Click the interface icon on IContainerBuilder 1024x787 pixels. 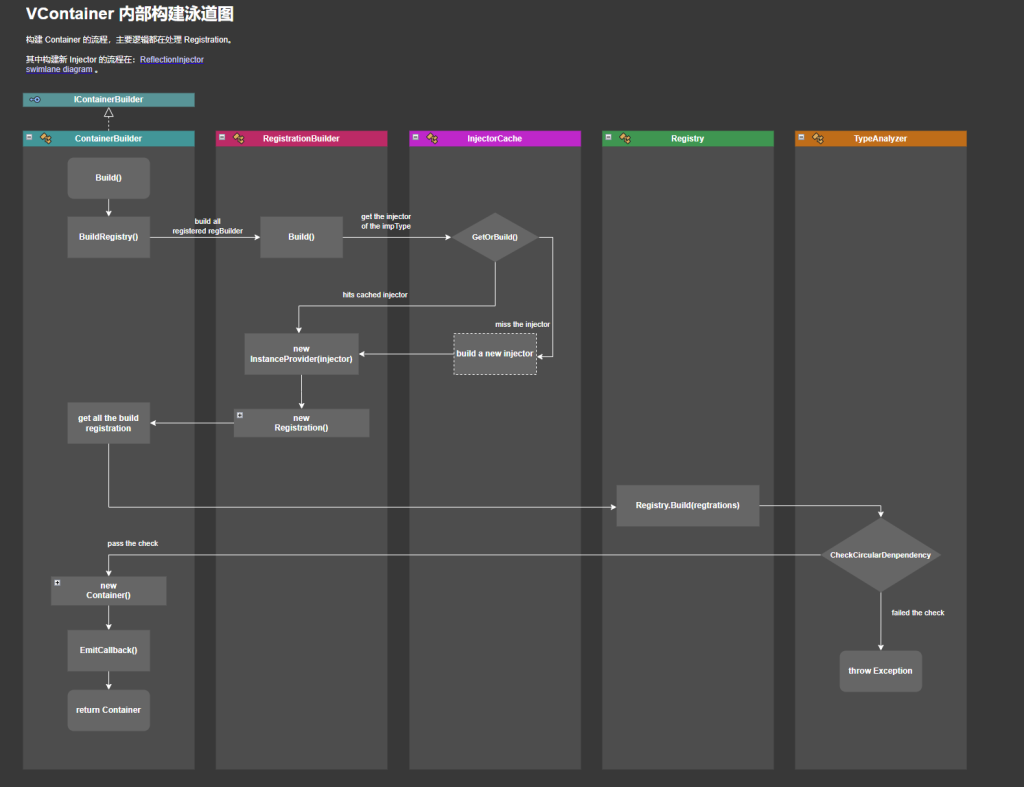point(35,100)
